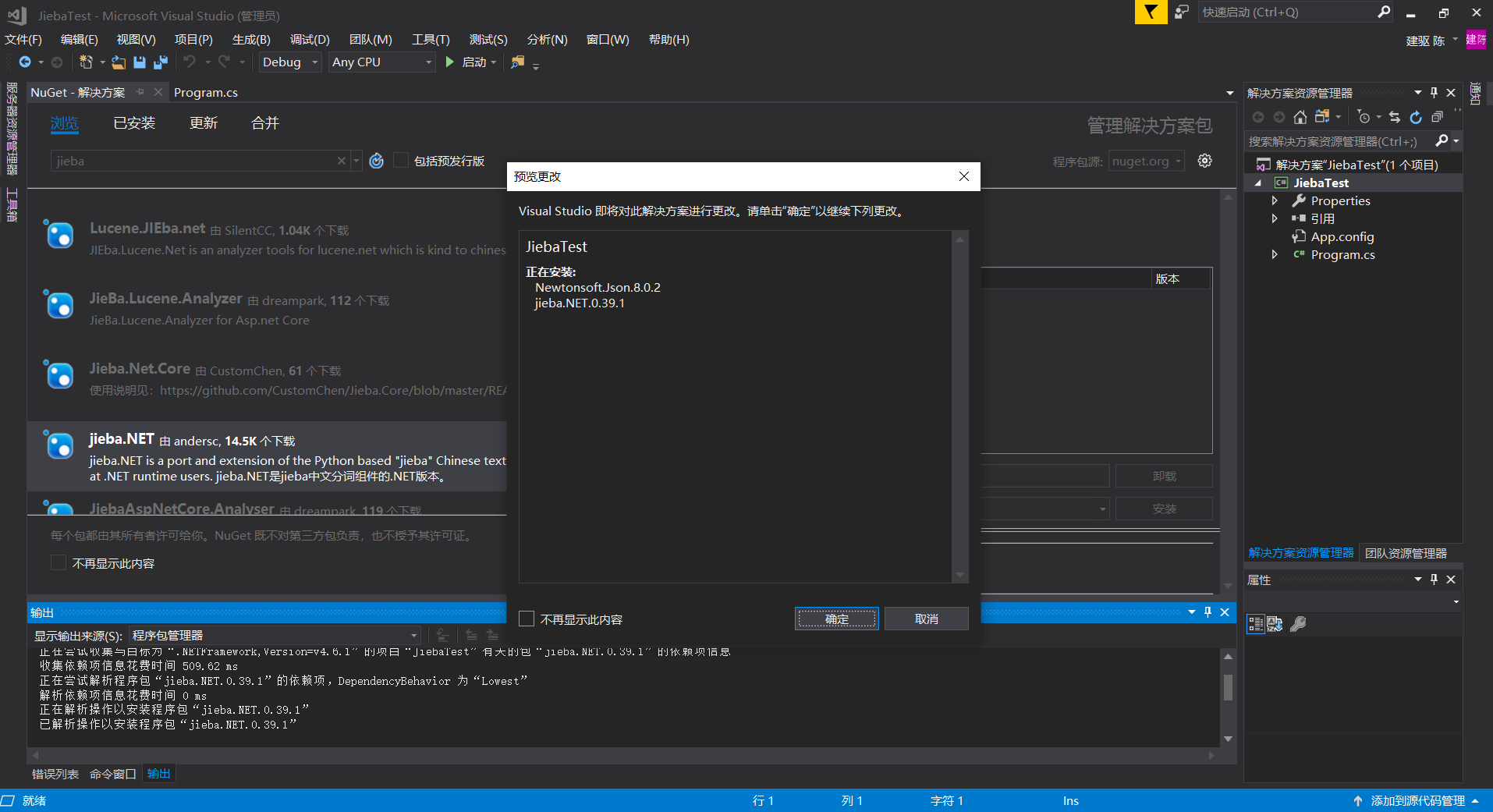Click the navigate backward toolbar arrow
The image size is (1493, 812).
(25, 62)
